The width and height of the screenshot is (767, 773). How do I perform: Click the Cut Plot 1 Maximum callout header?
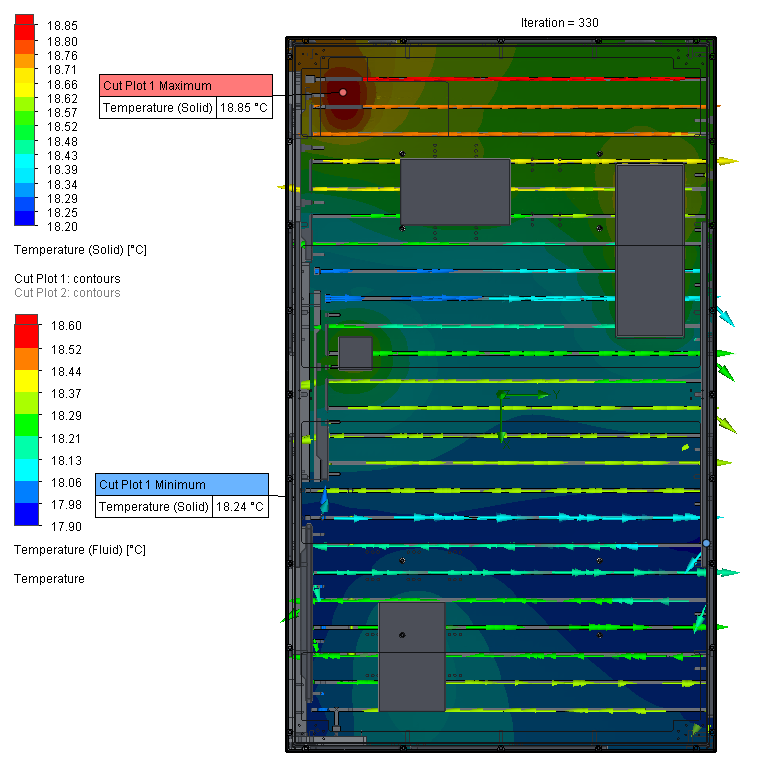tap(186, 86)
